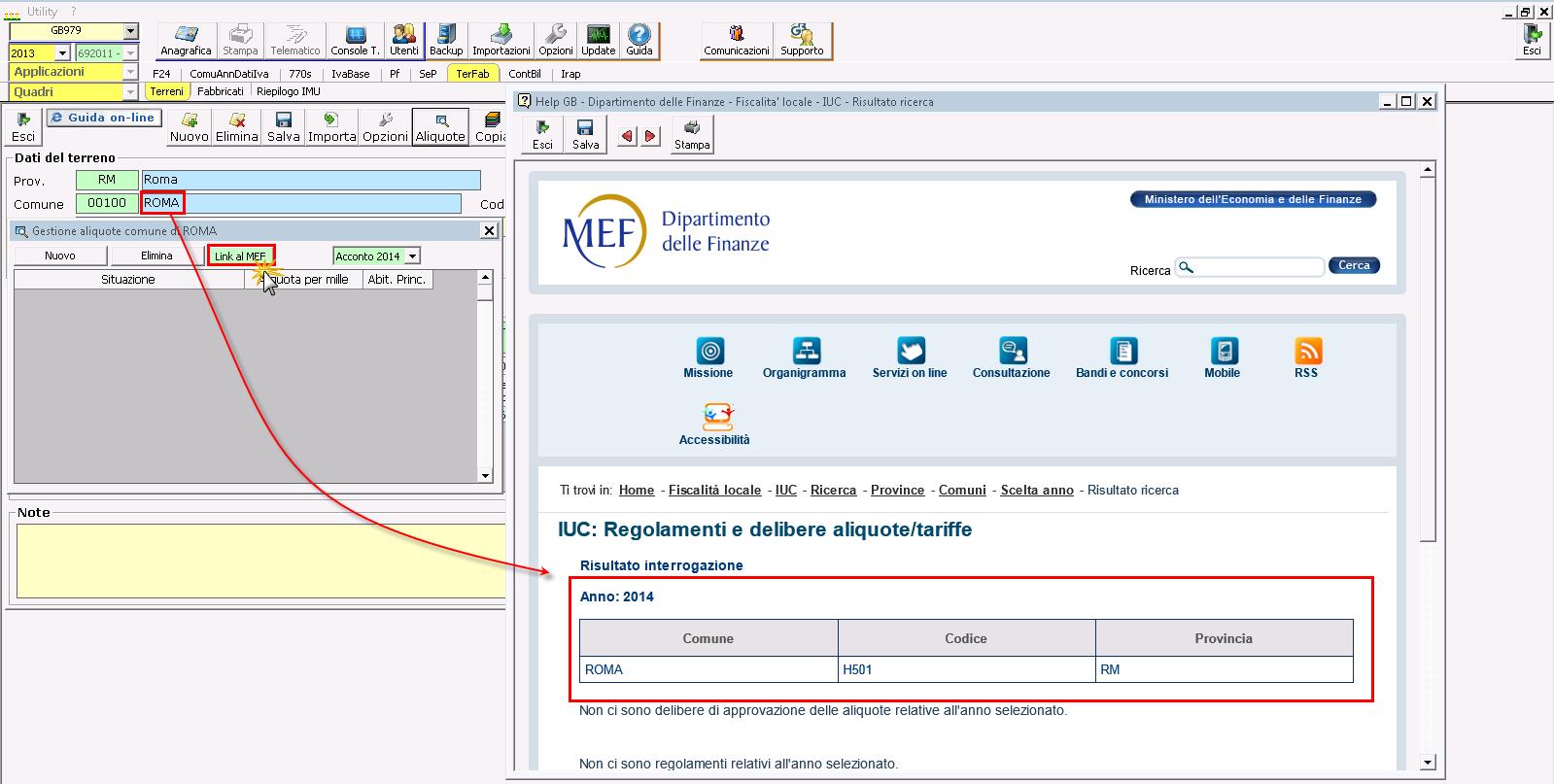This screenshot has width=1554, height=784.
Task: Open the Utenti users icon
Action: [404, 41]
